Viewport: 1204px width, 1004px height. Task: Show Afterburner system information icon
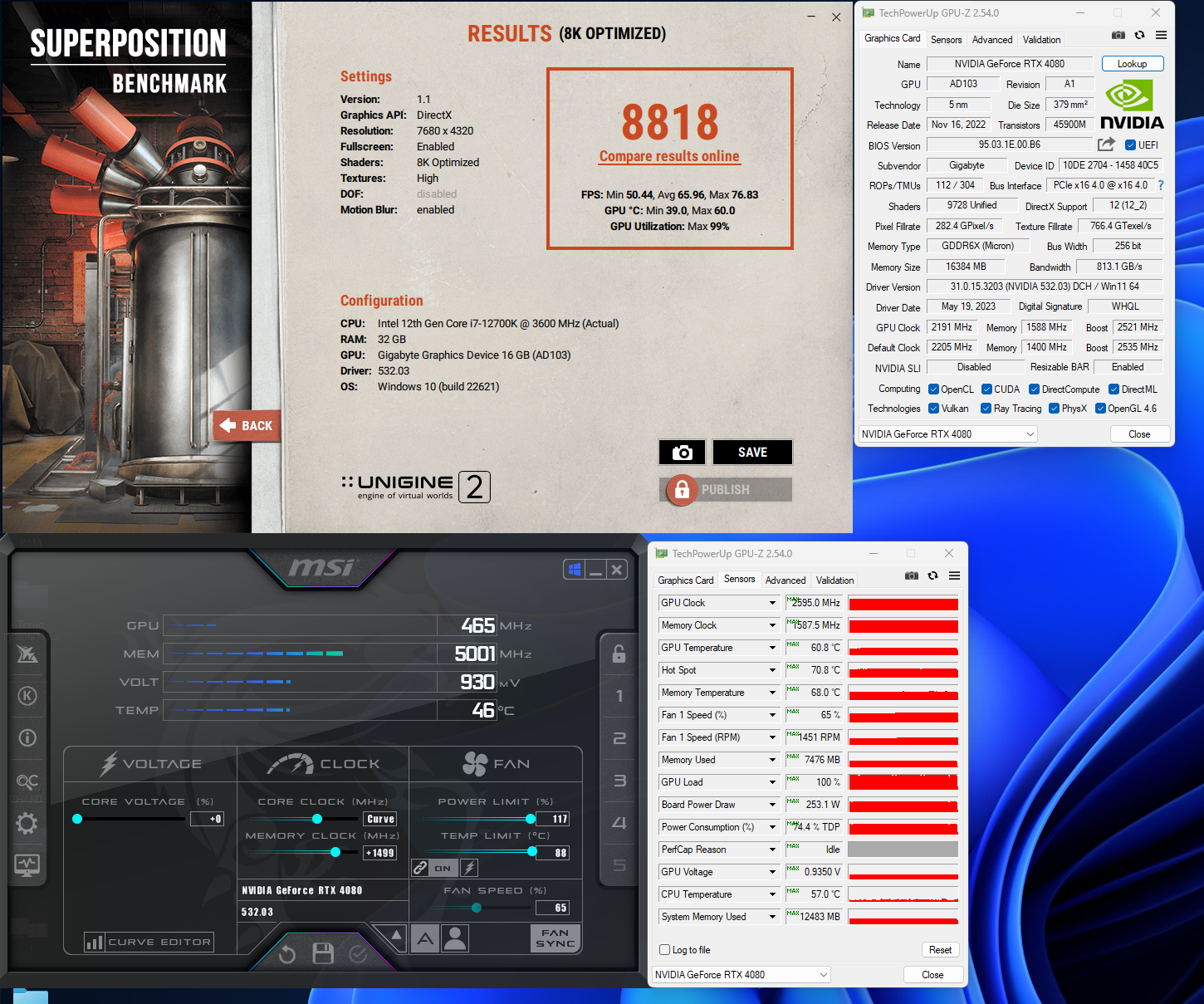27,737
